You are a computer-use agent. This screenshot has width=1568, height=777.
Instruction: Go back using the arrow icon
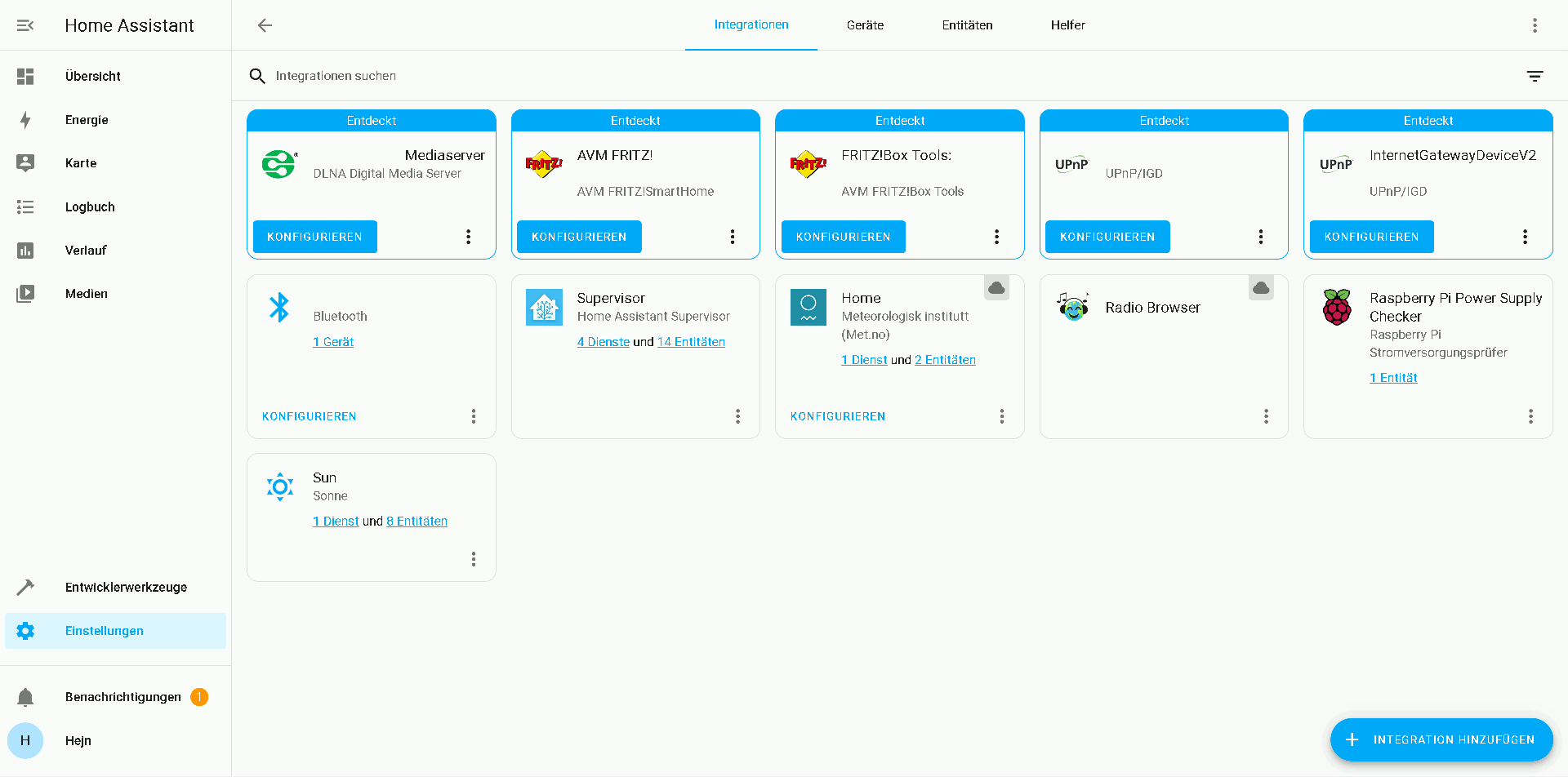265,25
